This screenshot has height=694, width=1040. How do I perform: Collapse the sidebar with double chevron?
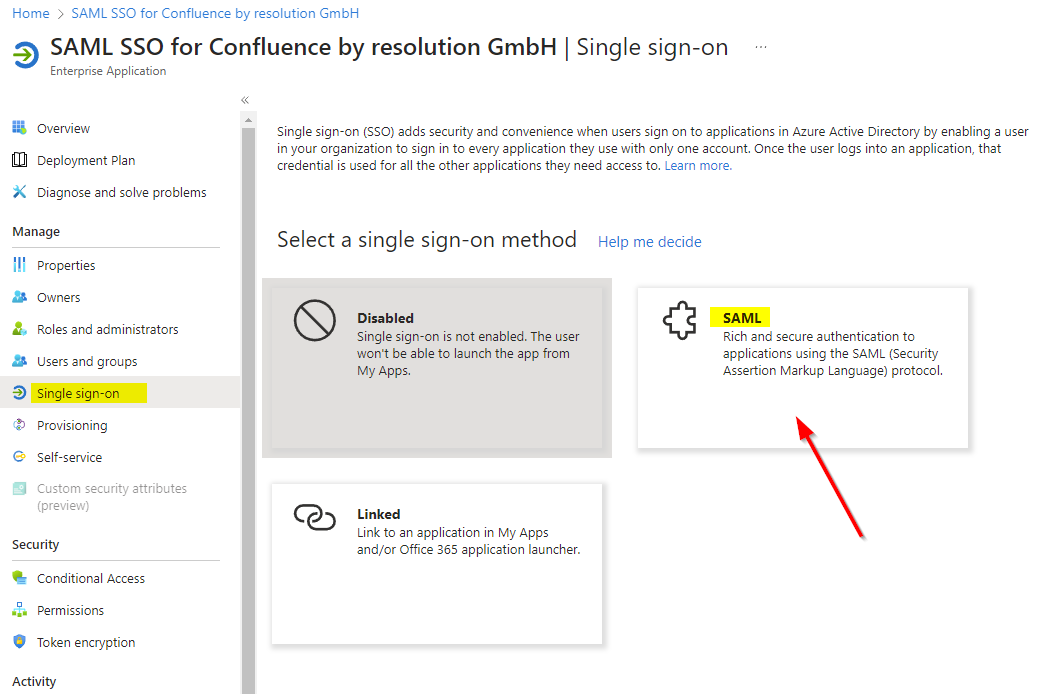pyautogui.click(x=245, y=100)
